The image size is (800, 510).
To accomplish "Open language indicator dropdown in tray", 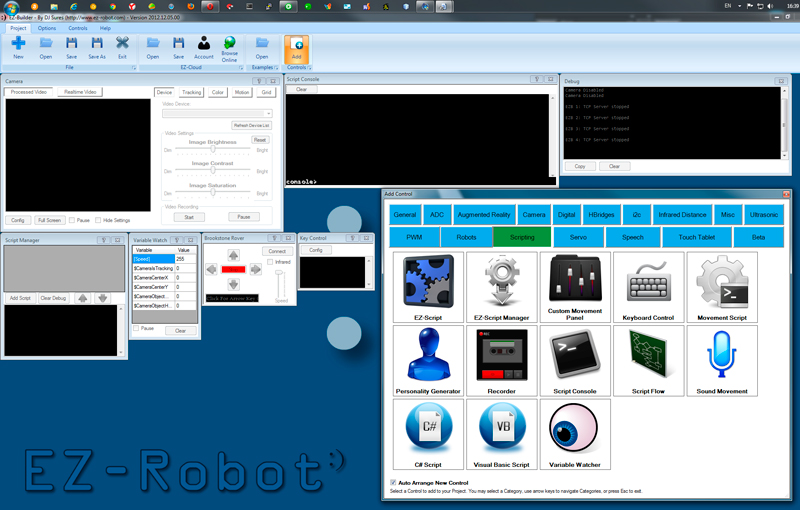I will [739, 6].
